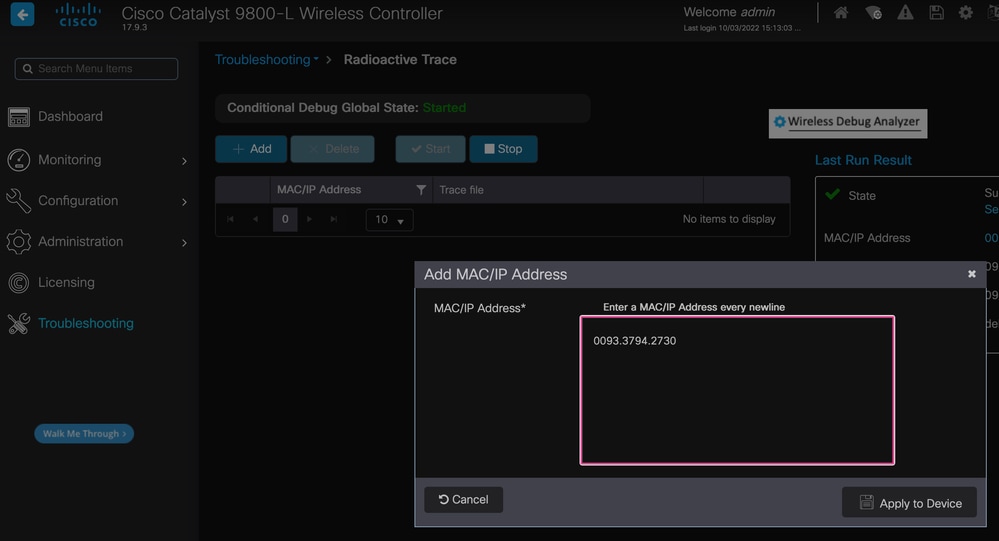The image size is (999, 541).
Task: Click the save configuration floppy icon
Action: tap(936, 13)
